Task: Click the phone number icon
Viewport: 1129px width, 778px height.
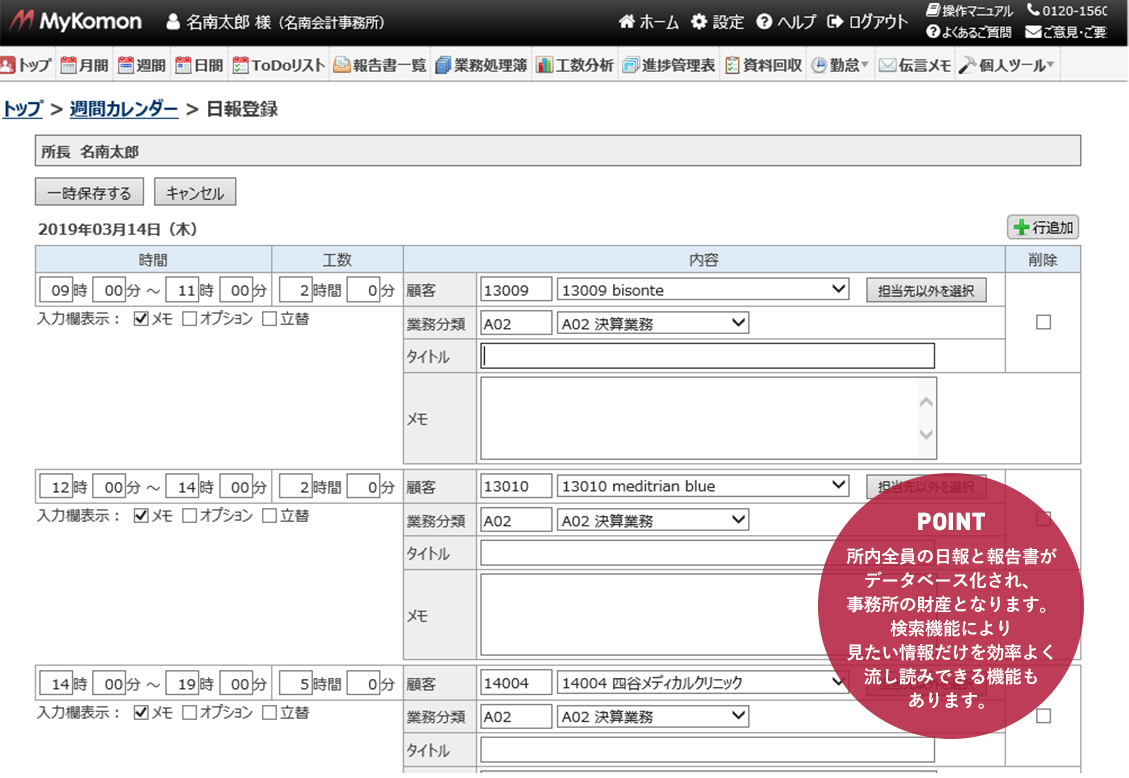Action: pos(1033,10)
